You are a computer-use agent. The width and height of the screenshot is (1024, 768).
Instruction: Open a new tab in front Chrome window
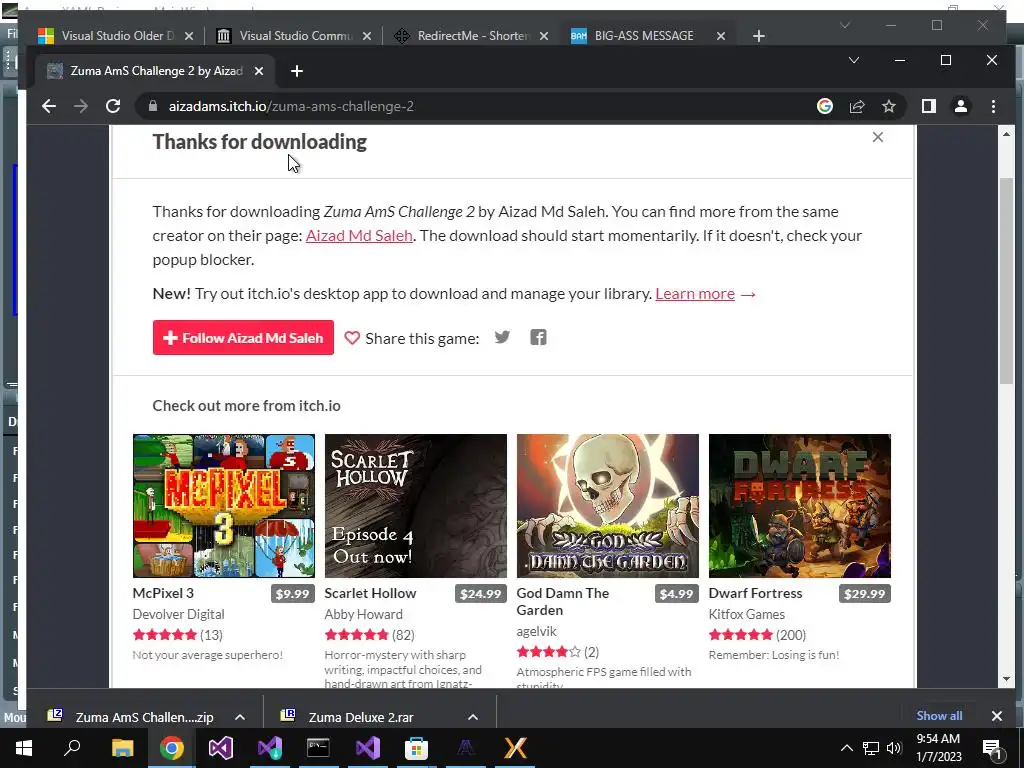(297, 71)
